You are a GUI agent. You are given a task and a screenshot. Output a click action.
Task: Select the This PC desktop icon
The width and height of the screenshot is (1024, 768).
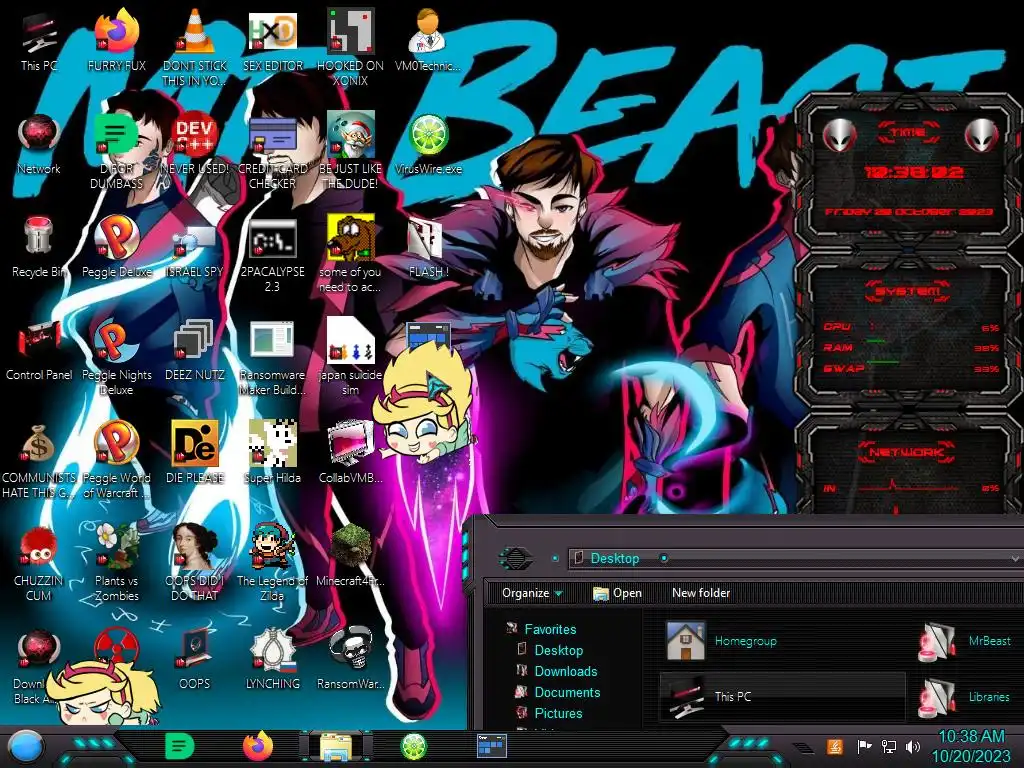tap(39, 42)
